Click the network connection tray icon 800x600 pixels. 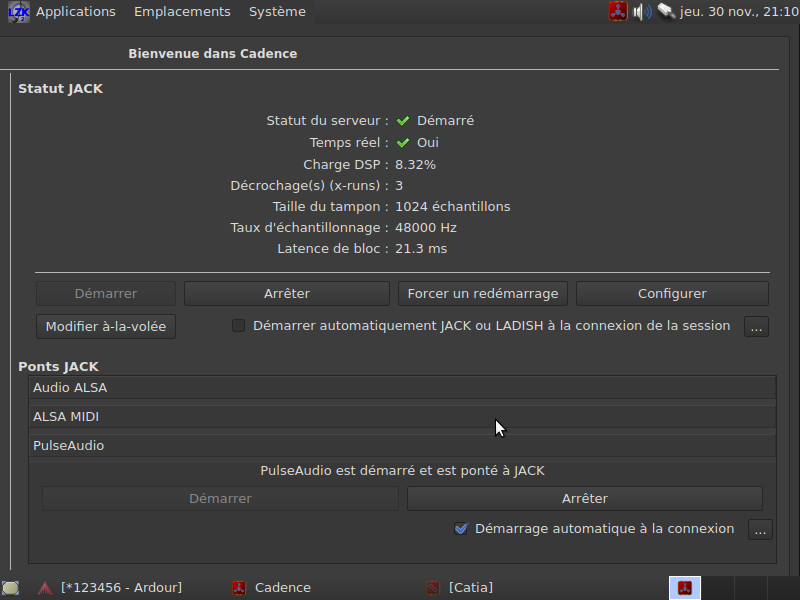click(x=666, y=11)
